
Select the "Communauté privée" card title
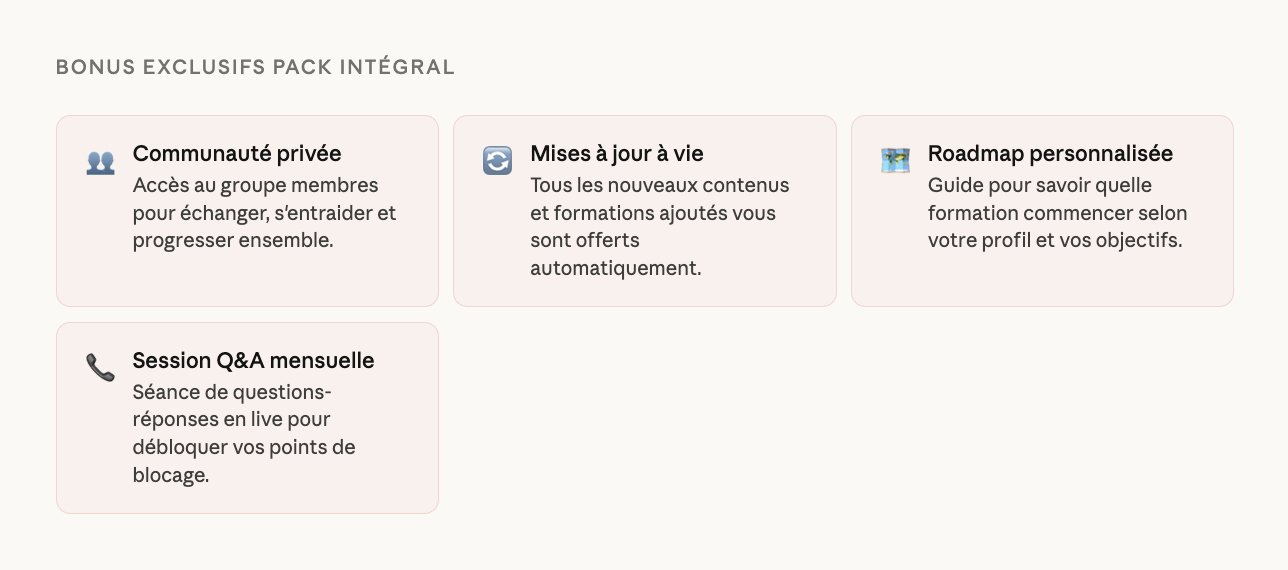point(237,154)
